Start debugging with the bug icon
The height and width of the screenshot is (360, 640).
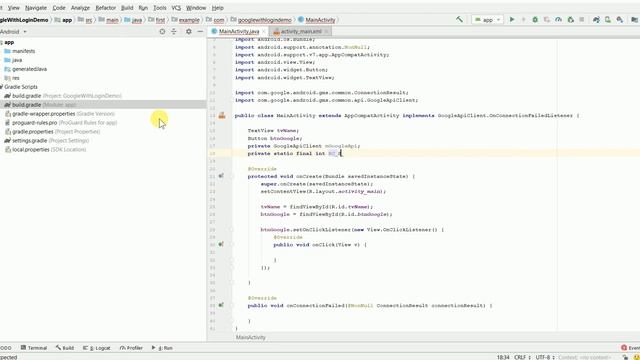pos(535,20)
